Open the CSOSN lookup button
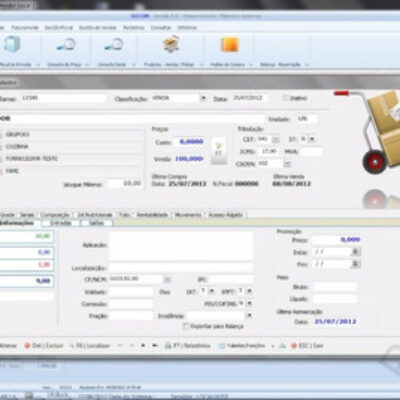 287,164
